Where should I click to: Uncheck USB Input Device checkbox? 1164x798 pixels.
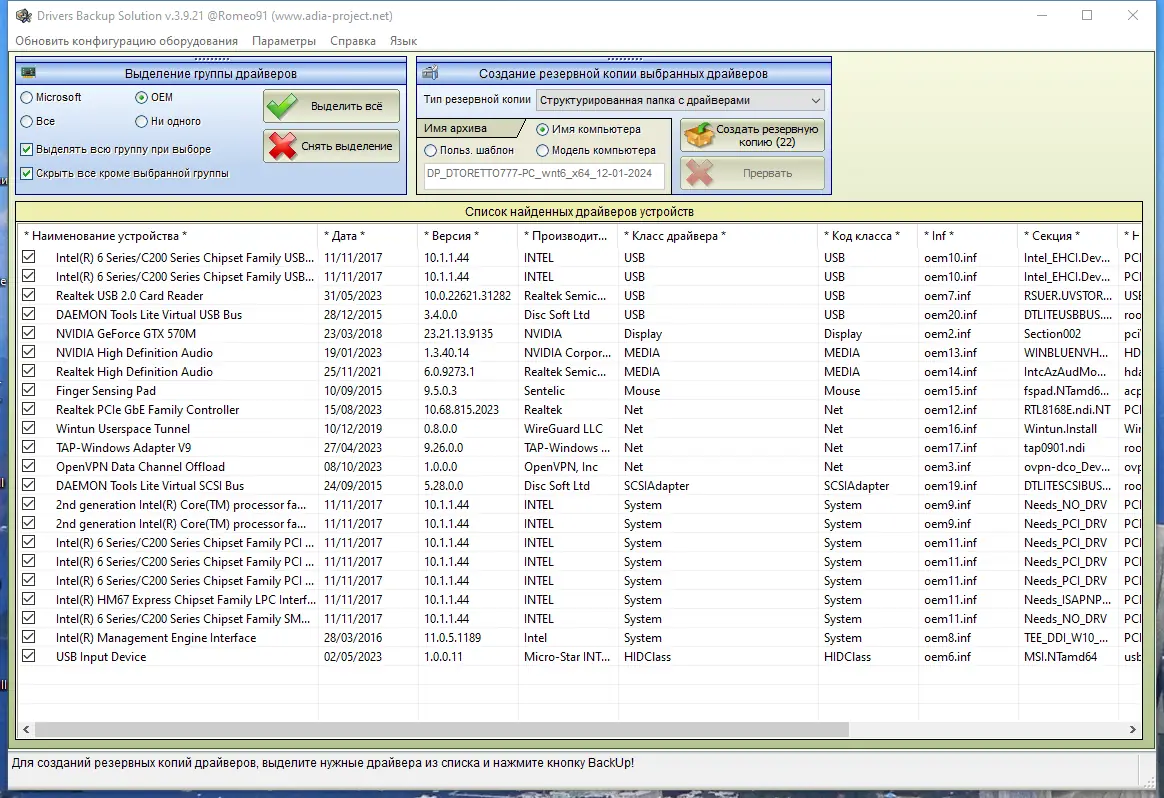click(28, 655)
